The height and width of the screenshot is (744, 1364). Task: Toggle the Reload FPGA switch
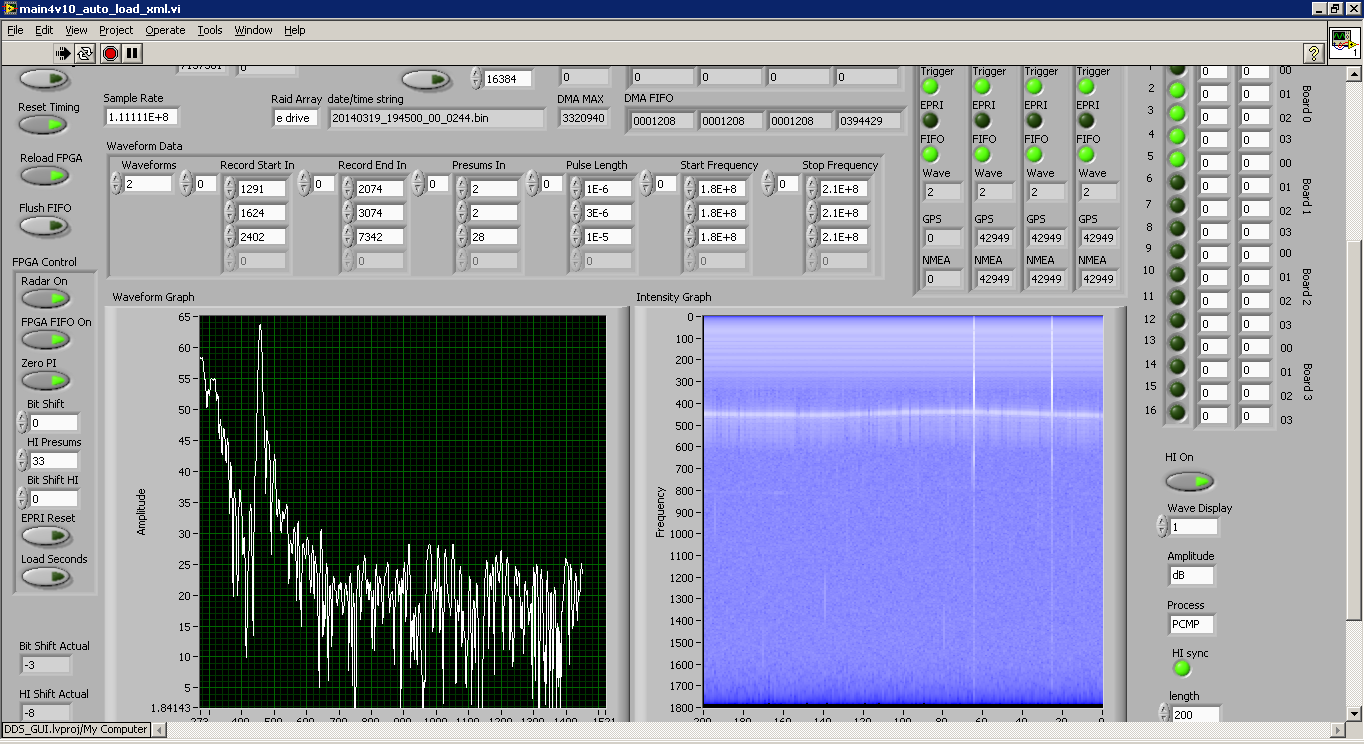[x=45, y=176]
